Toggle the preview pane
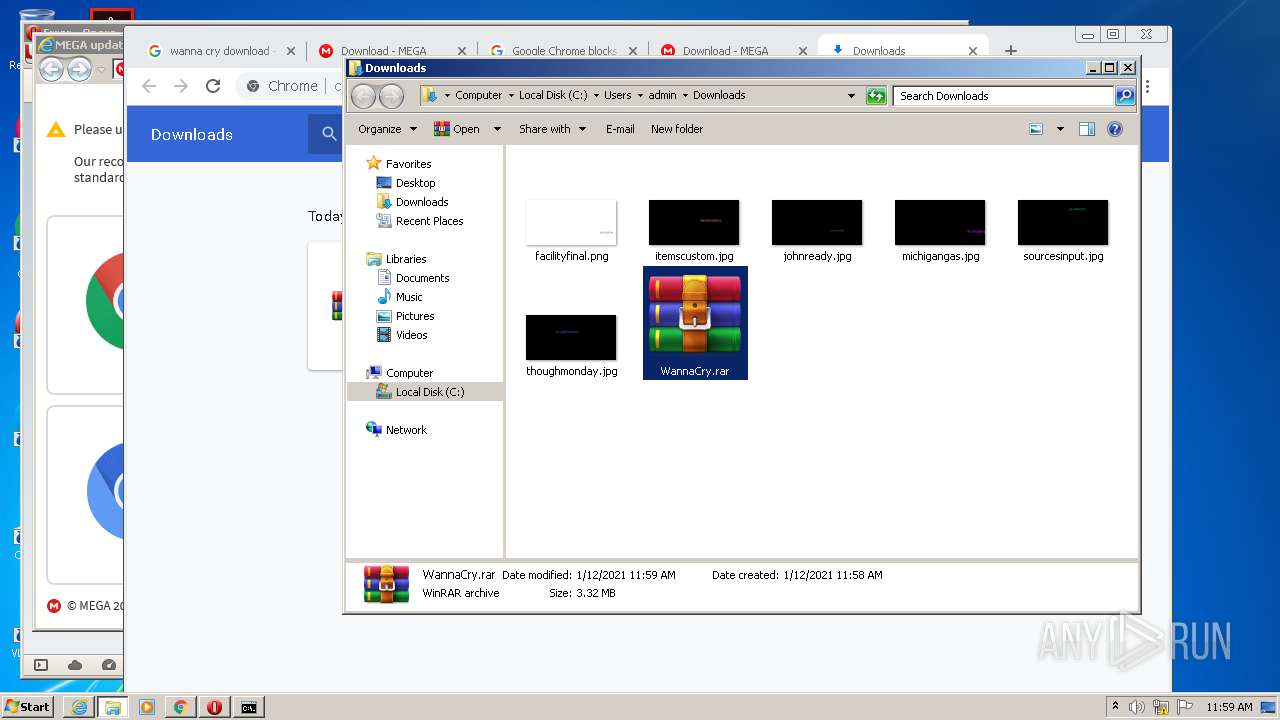Screen dimensions: 1280x720 point(1087,129)
